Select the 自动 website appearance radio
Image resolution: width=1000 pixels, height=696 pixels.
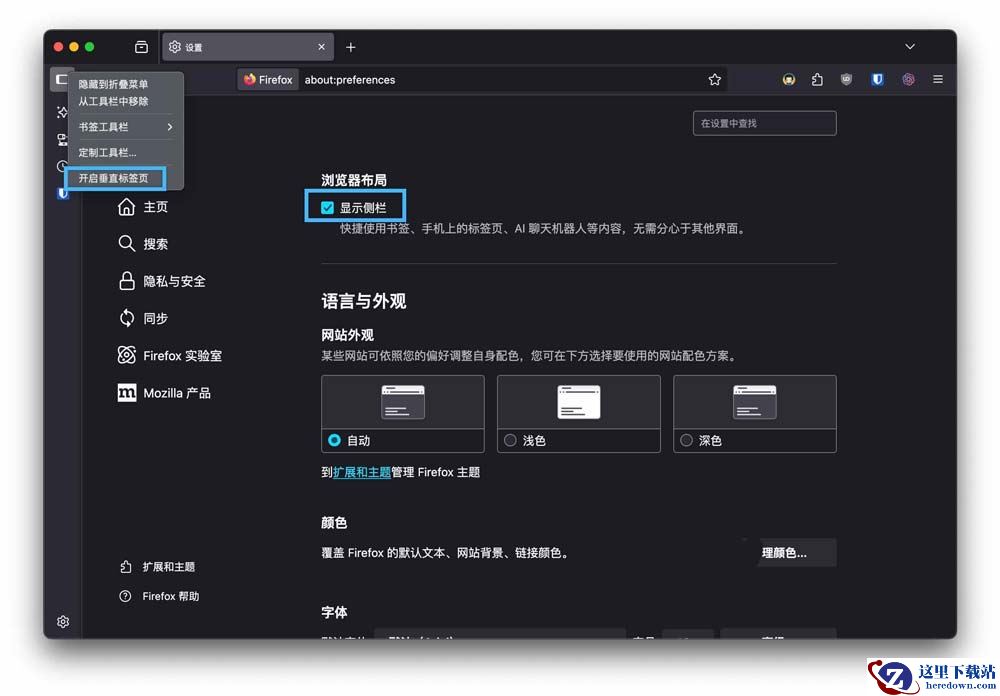(x=334, y=440)
